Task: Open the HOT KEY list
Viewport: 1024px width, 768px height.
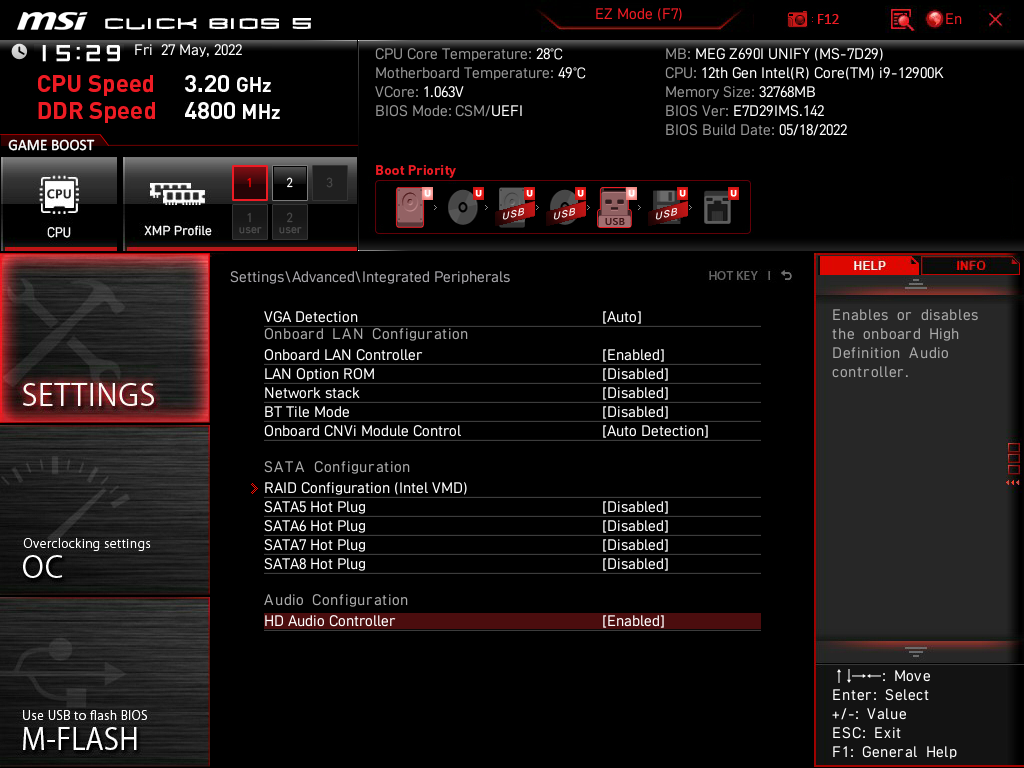Action: click(733, 276)
